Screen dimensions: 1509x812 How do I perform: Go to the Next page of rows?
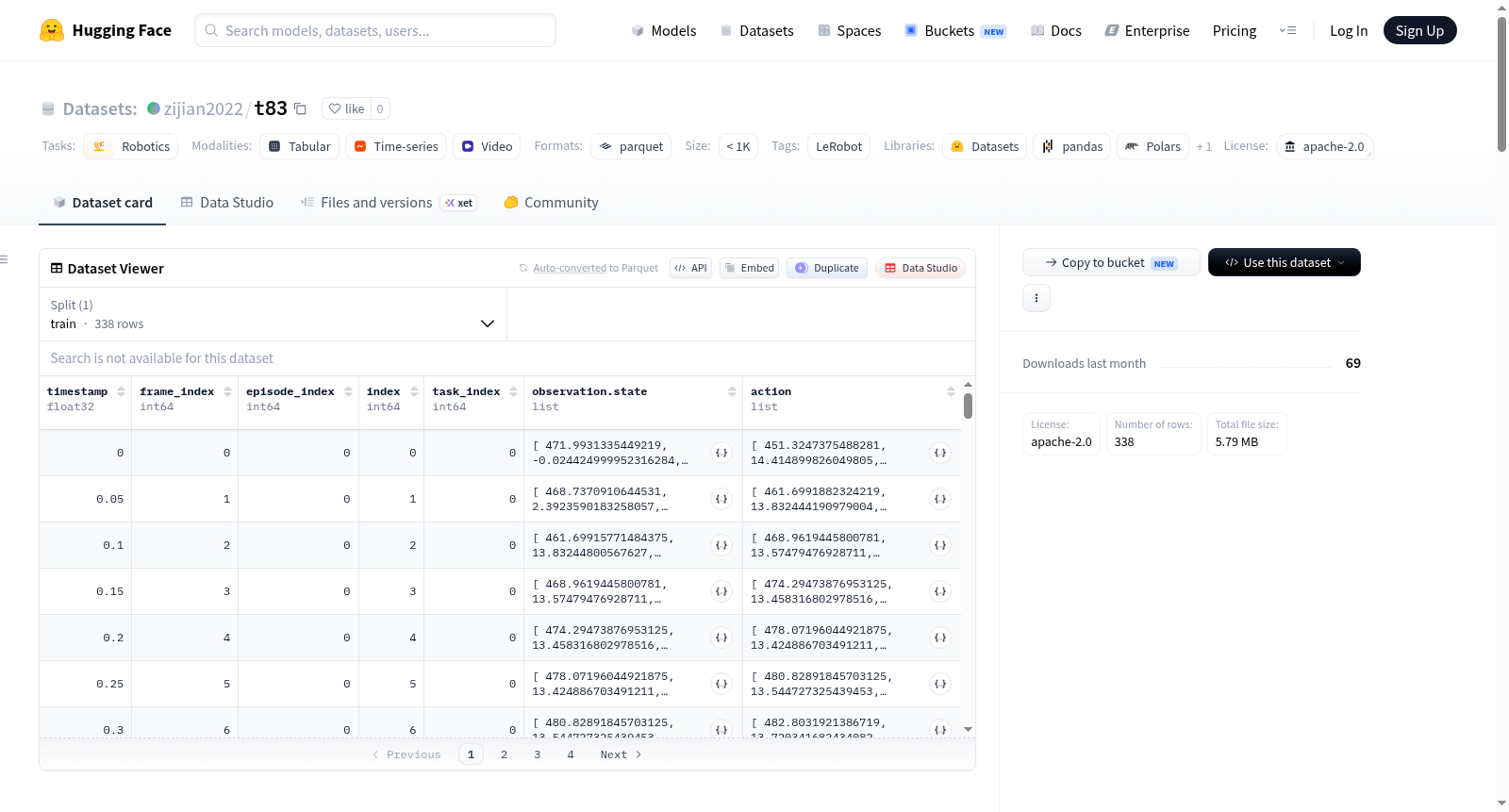click(x=621, y=754)
